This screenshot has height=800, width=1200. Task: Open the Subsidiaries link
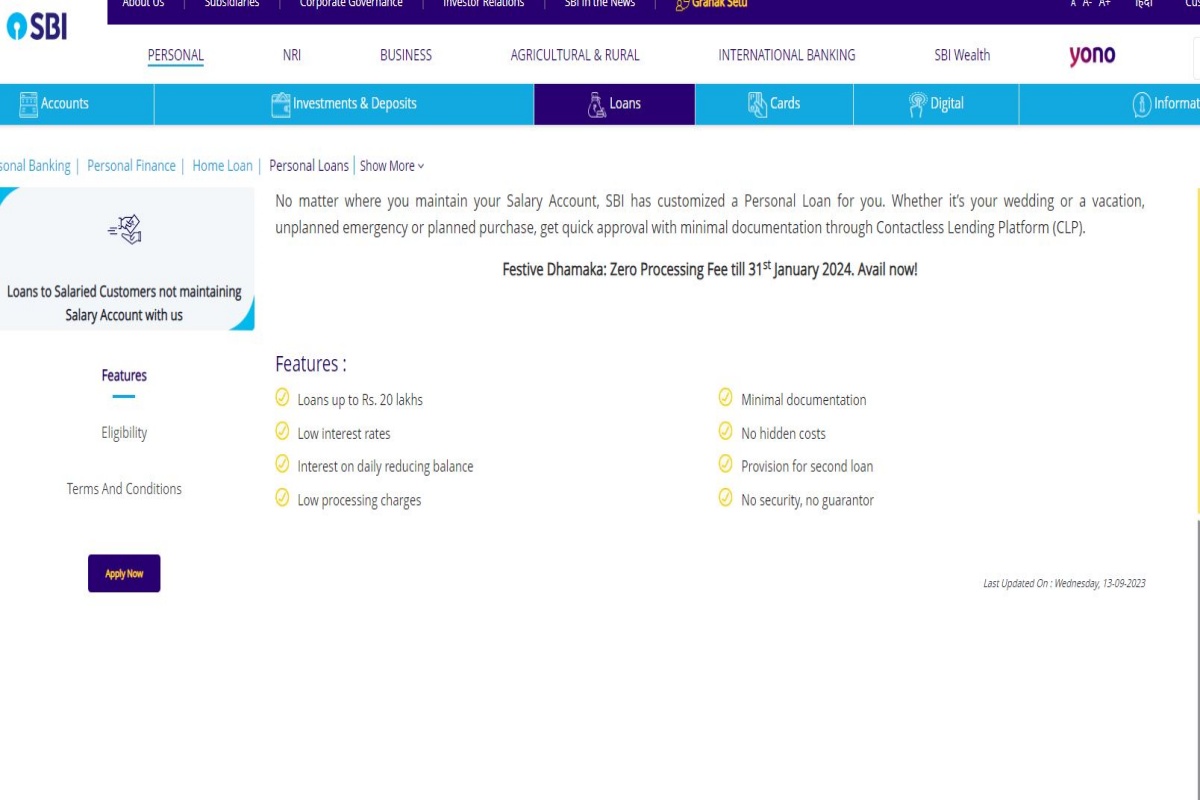(232, 4)
